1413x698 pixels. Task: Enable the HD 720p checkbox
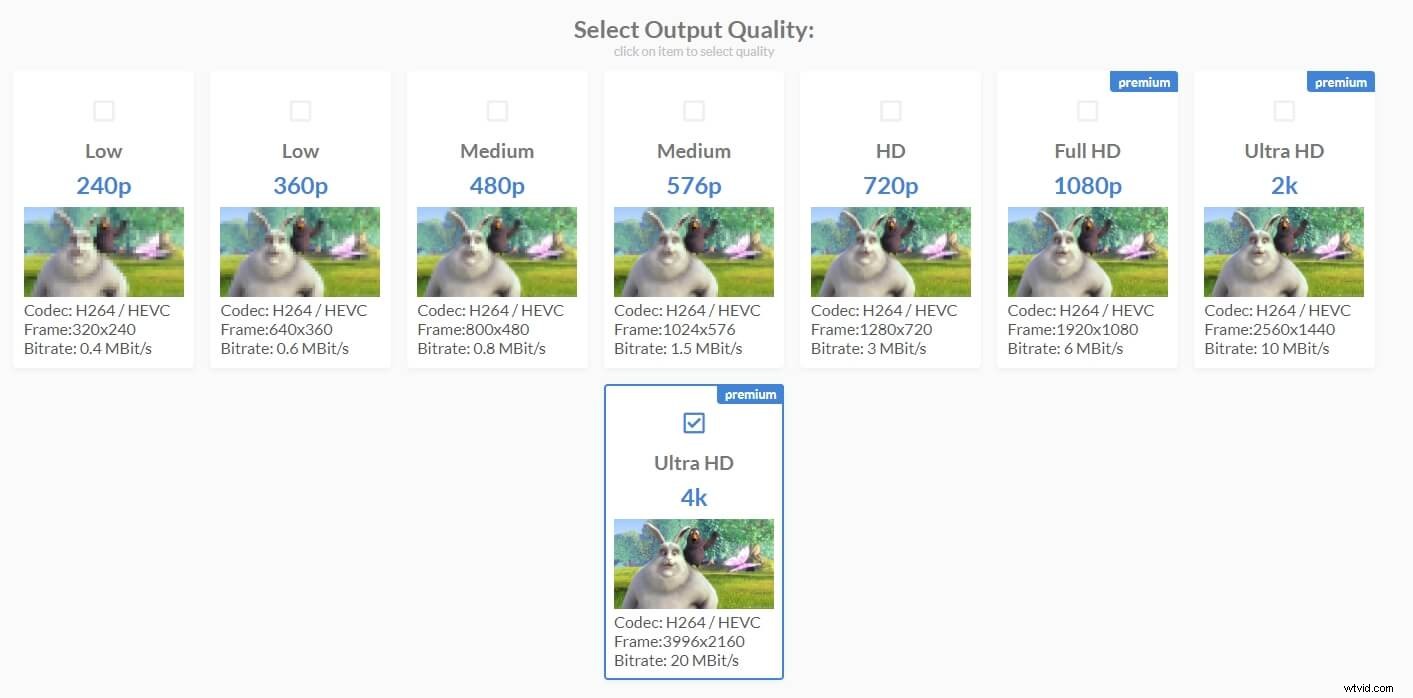click(890, 110)
